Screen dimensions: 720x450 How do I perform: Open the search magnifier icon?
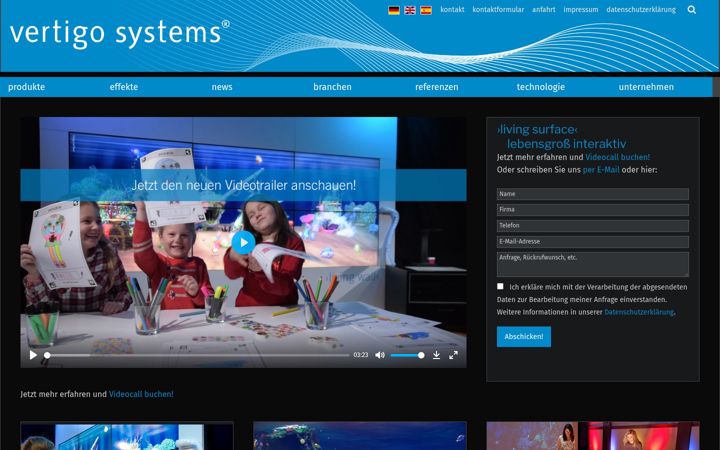692,10
